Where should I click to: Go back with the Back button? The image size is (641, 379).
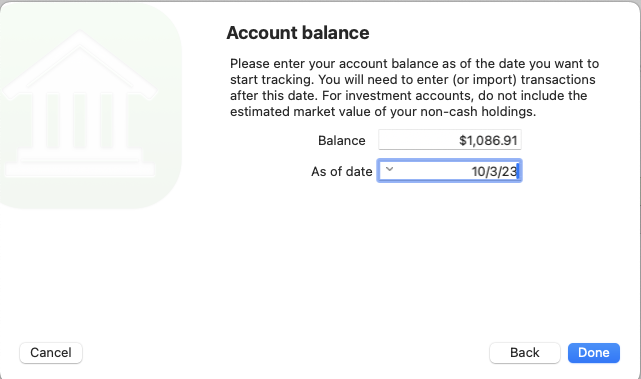click(524, 352)
